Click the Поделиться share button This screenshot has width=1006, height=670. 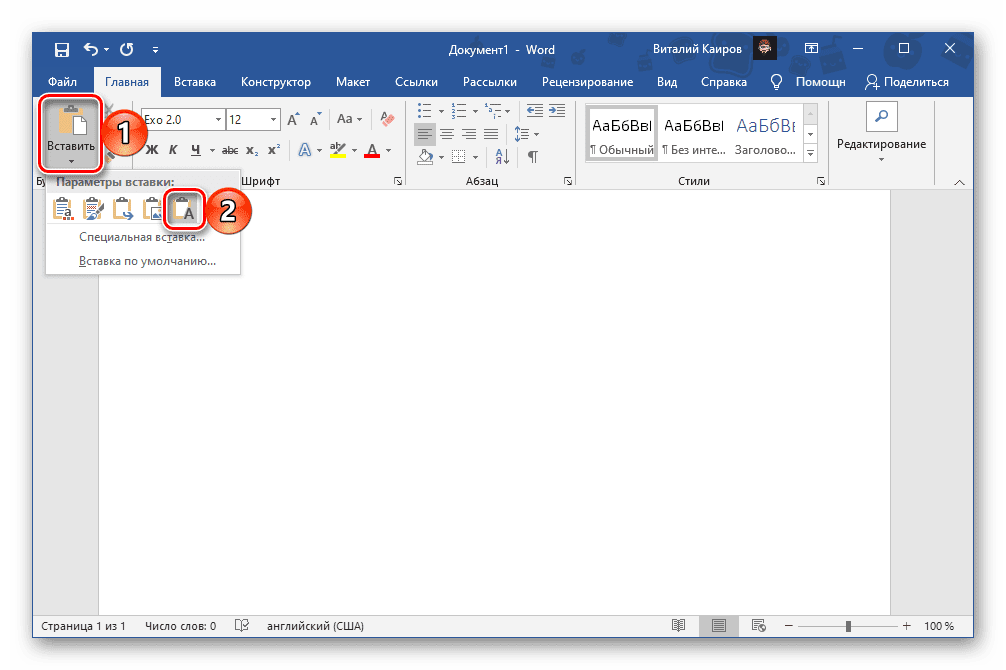coord(907,82)
